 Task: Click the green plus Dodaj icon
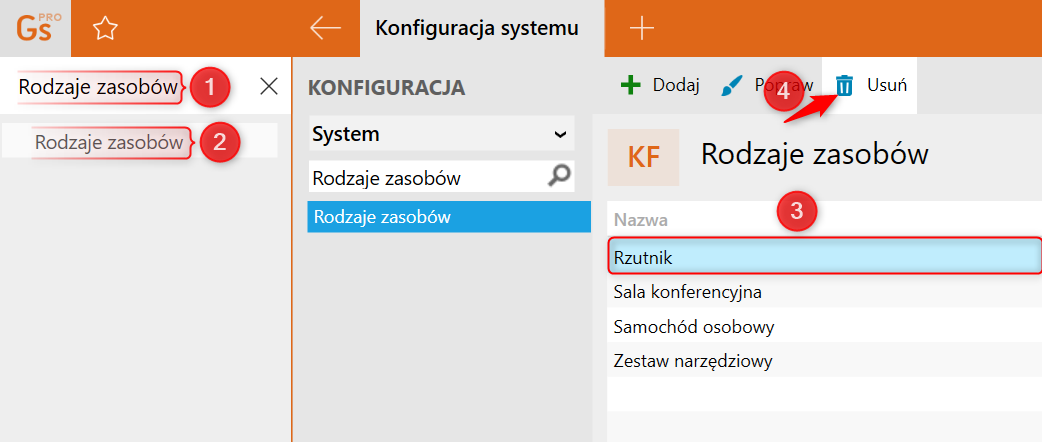(630, 85)
